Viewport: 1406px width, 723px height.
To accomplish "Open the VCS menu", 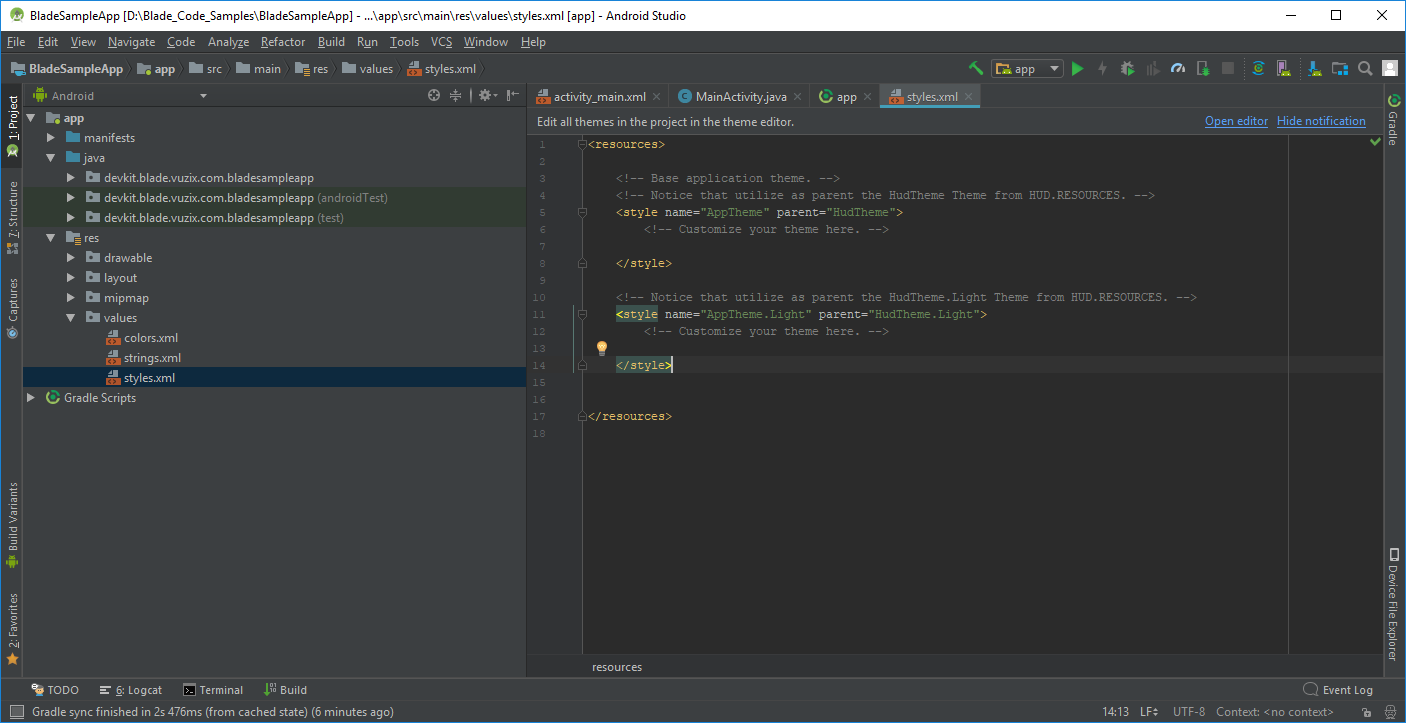I will click(442, 42).
